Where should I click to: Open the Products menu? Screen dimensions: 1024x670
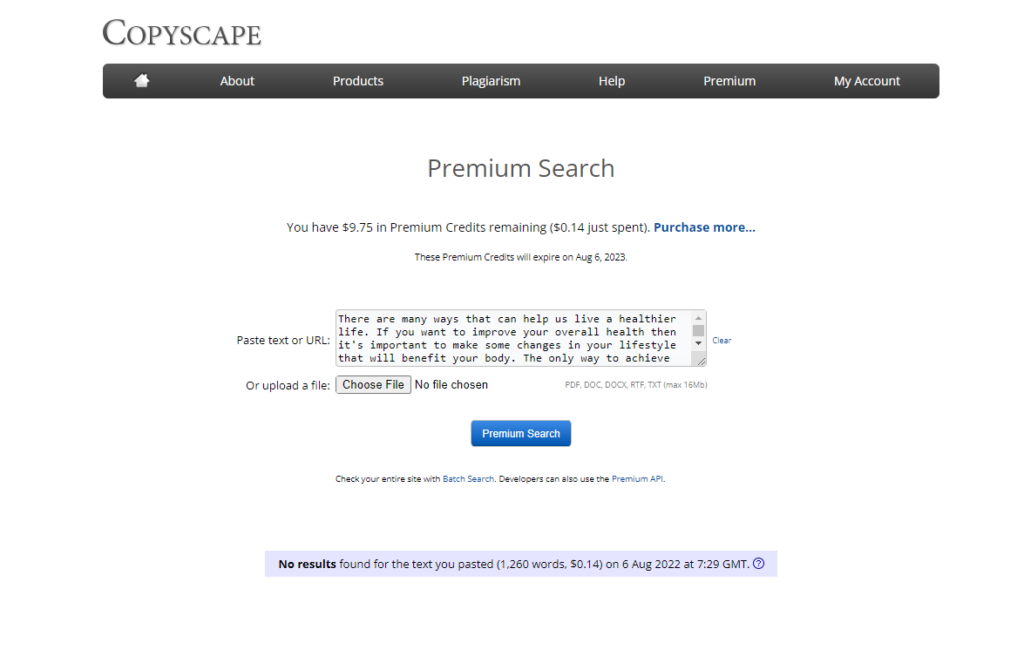tap(358, 81)
